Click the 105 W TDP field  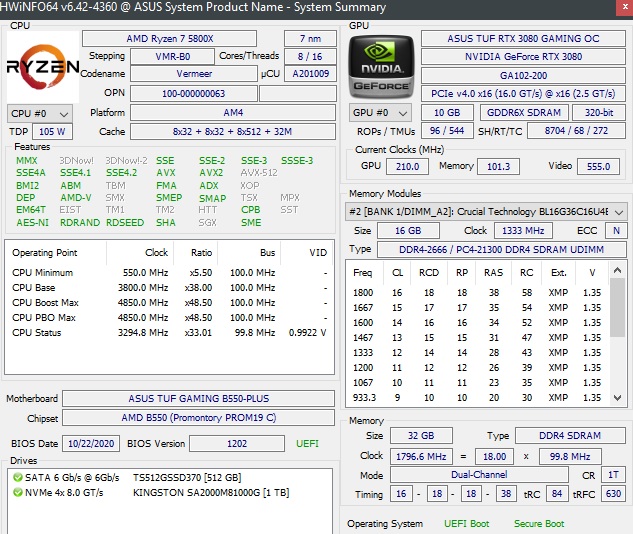click(x=52, y=132)
